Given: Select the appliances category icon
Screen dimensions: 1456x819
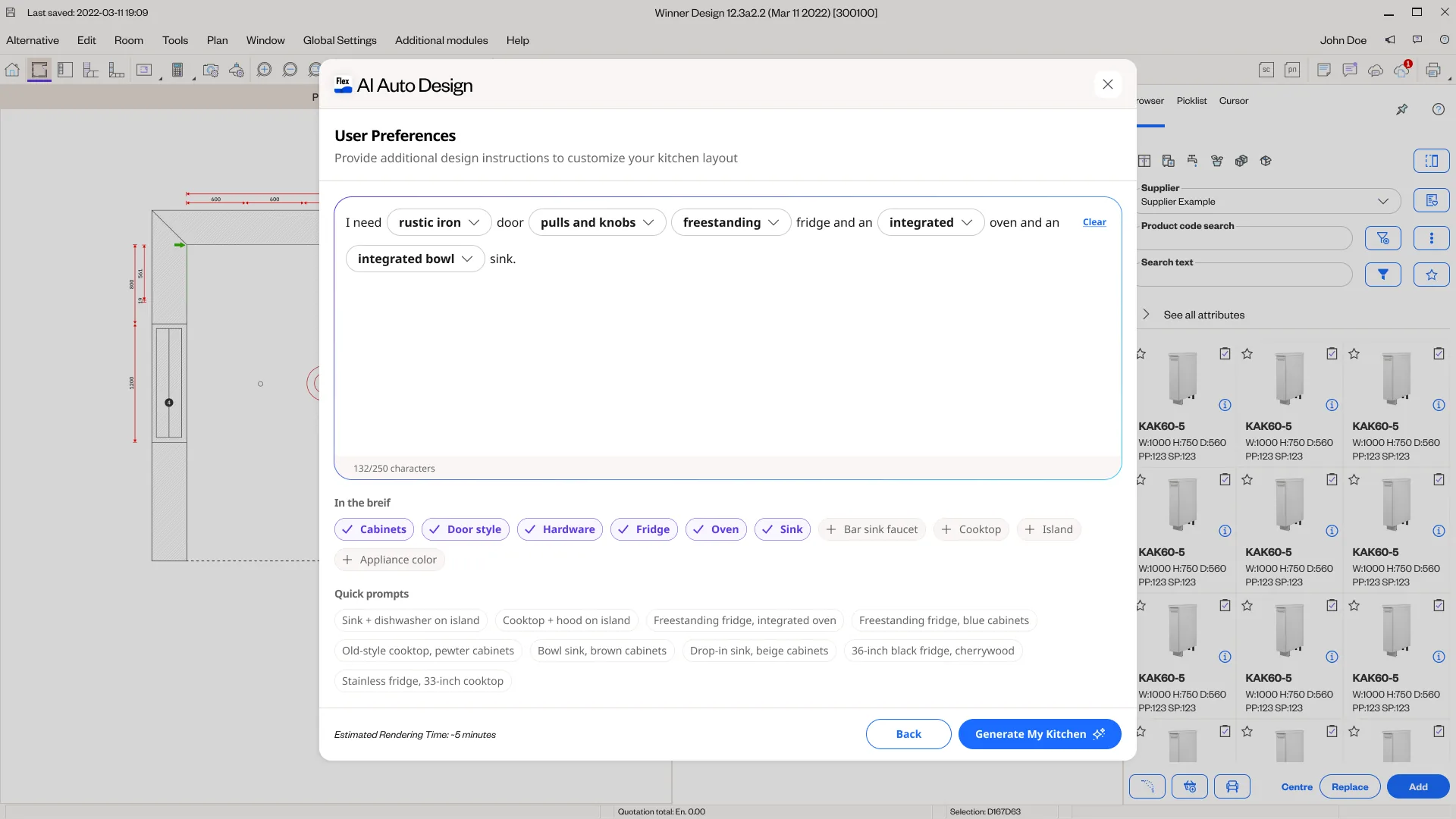Looking at the screenshot, I should [1169, 161].
